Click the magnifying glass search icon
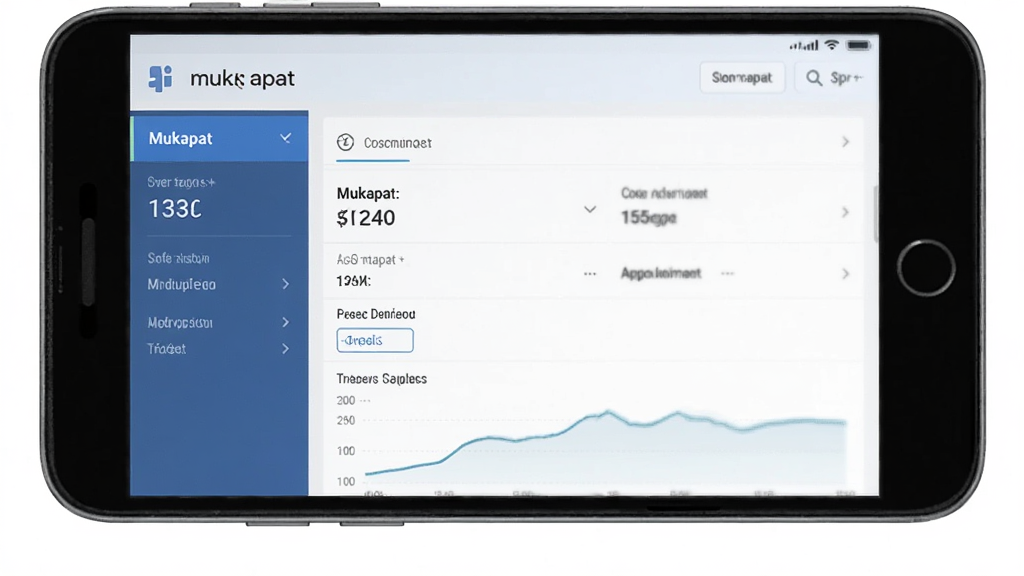This screenshot has width=1024, height=576. tap(814, 78)
